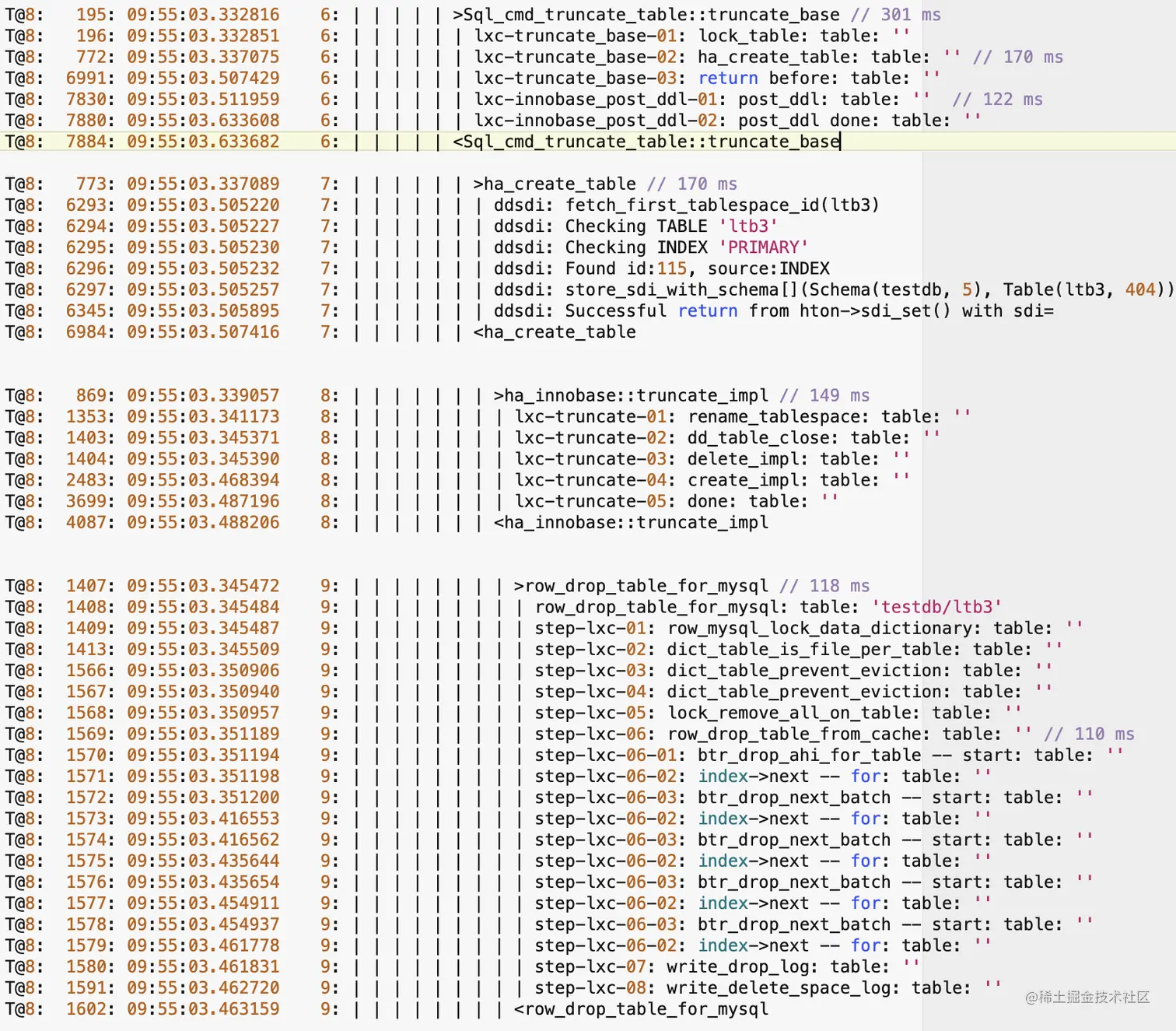
Task: Click sequence number '6991'
Action: coord(85,78)
